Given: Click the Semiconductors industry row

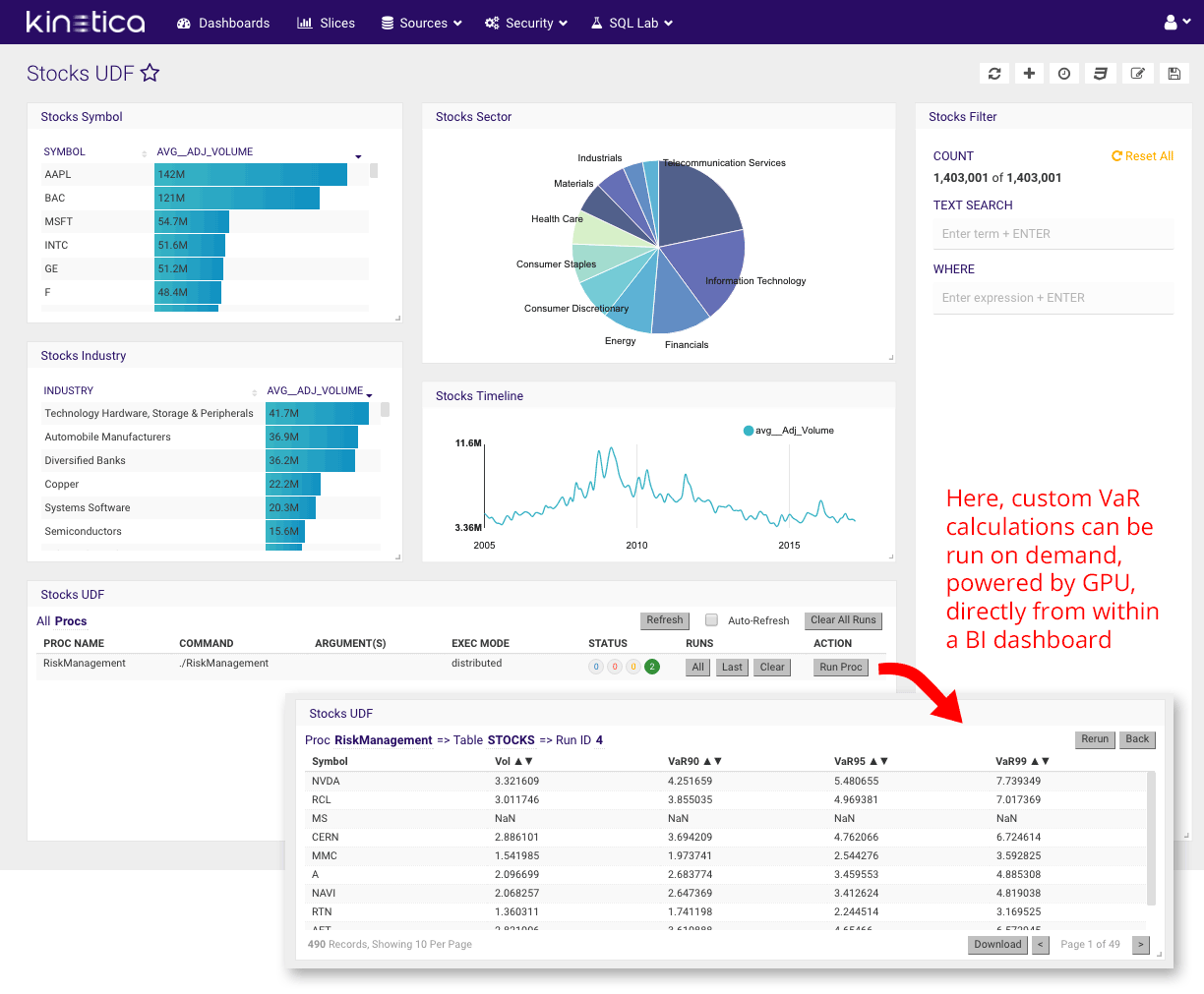Looking at the screenshot, I should (211, 531).
